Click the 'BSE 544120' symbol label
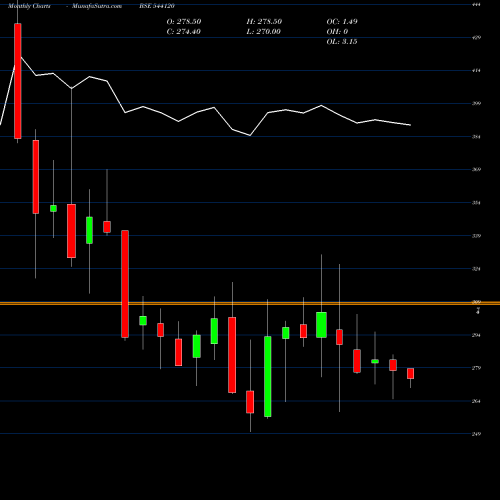This screenshot has width=500, height=500. point(157,6)
